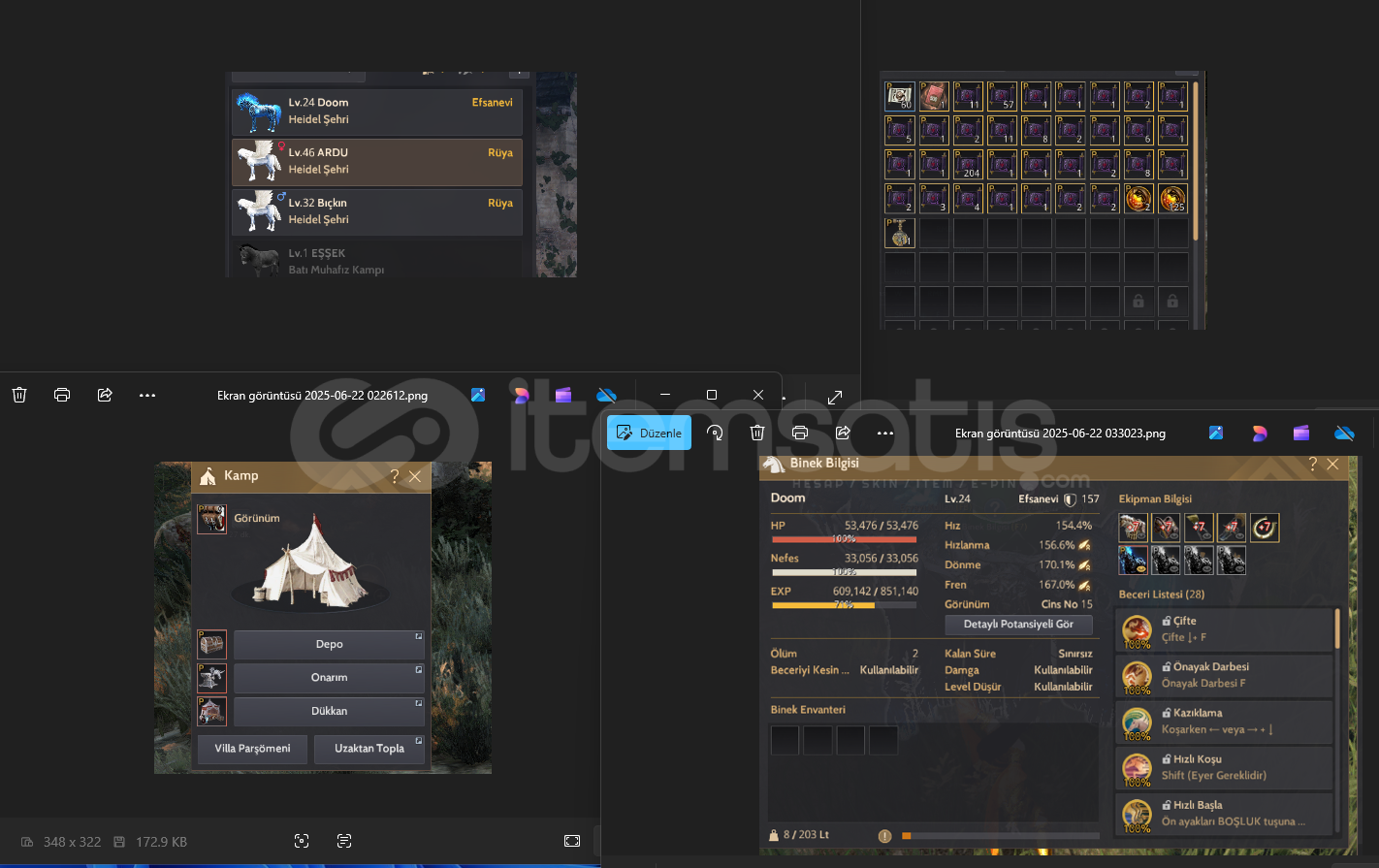Click the Onarım button in Kamp panel
Screen dimensions: 1379x868
pos(329,677)
